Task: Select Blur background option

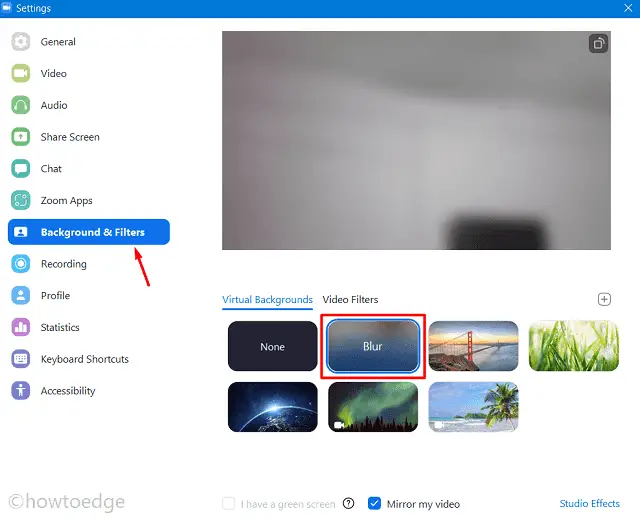Action: tap(373, 346)
